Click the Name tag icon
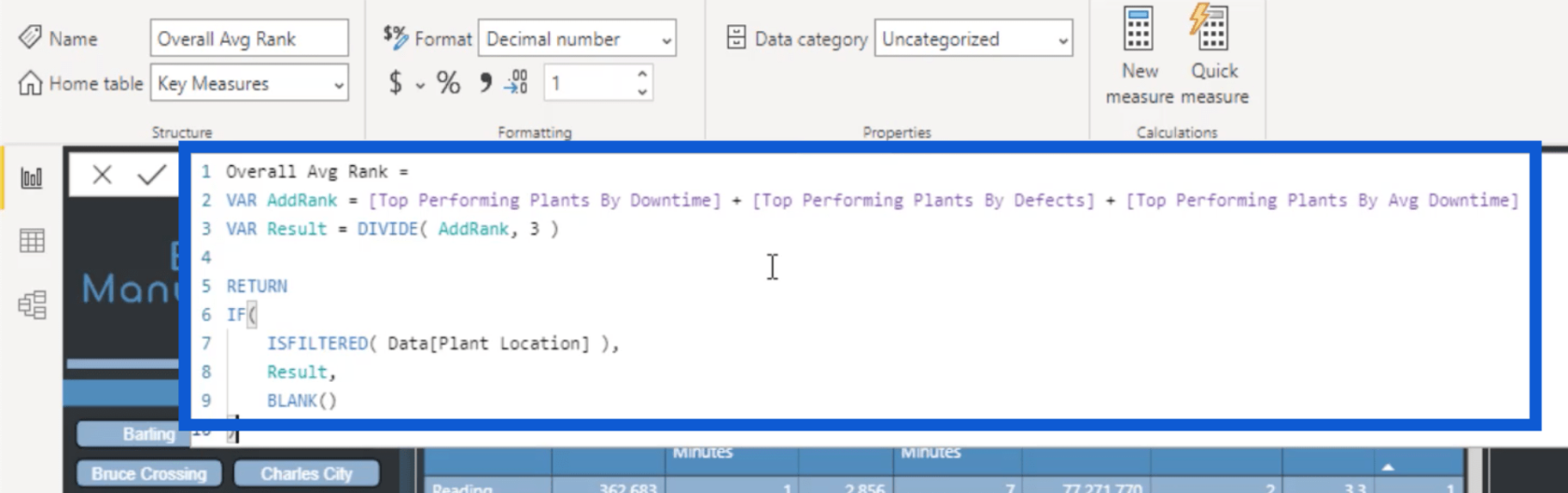The image size is (1568, 493). (30, 37)
